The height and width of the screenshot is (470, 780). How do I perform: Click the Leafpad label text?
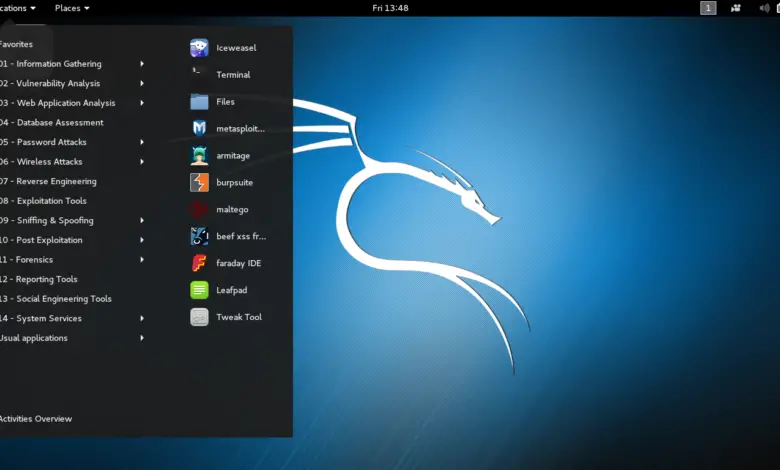(x=231, y=290)
